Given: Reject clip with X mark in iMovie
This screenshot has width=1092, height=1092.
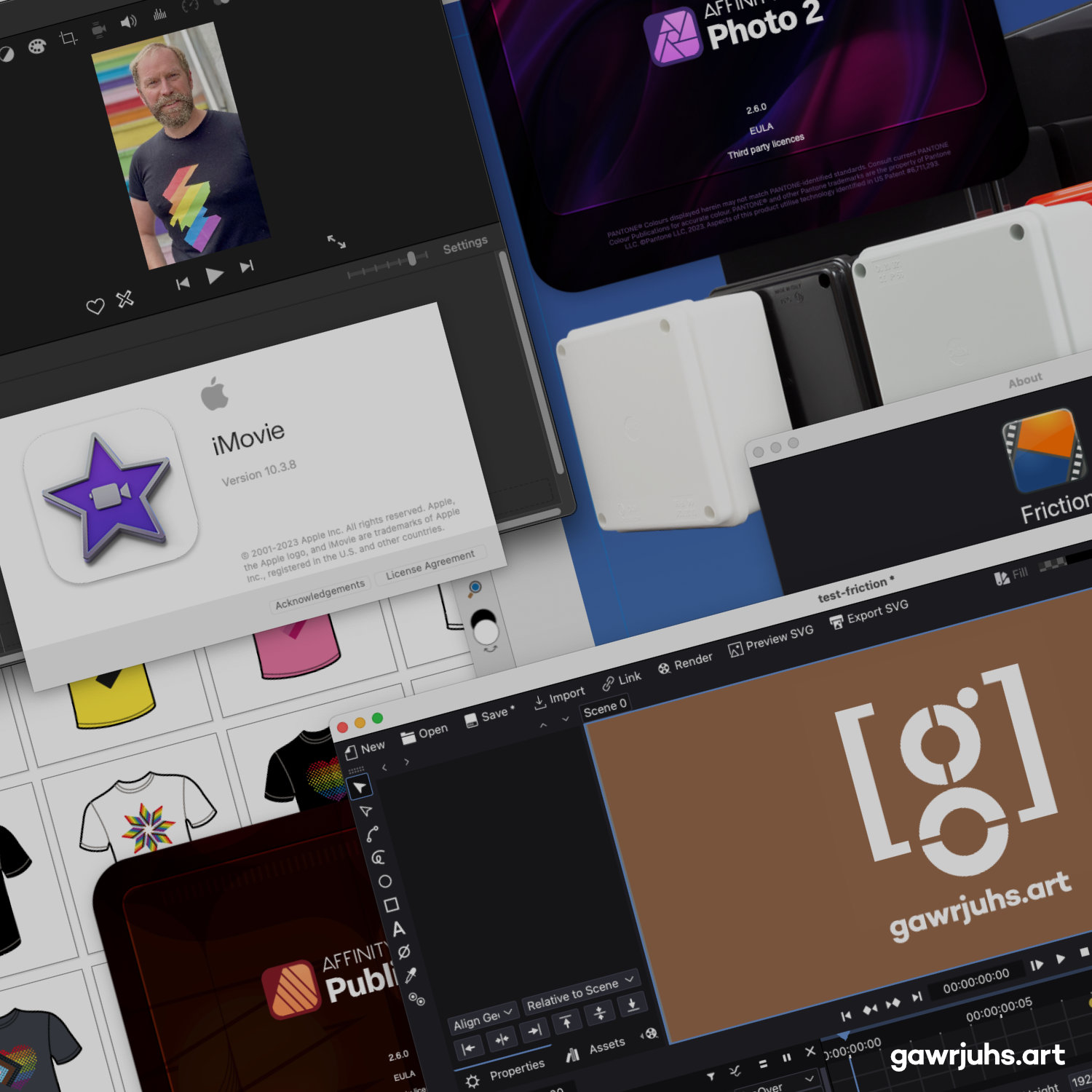Looking at the screenshot, I should click(125, 298).
